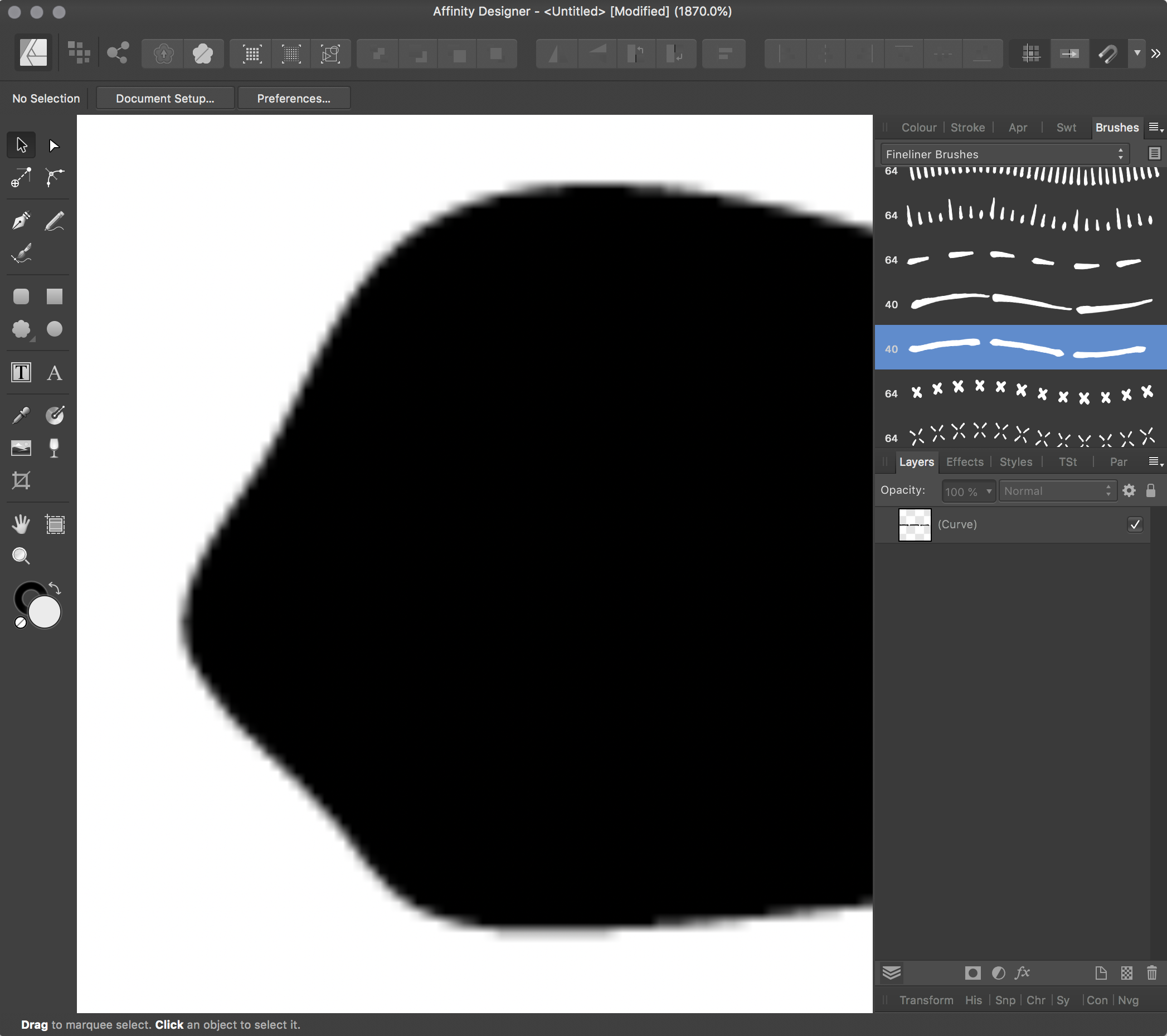Viewport: 1167px width, 1036px height.
Task: Expand the brushes panel options menu
Action: pyautogui.click(x=1154, y=127)
